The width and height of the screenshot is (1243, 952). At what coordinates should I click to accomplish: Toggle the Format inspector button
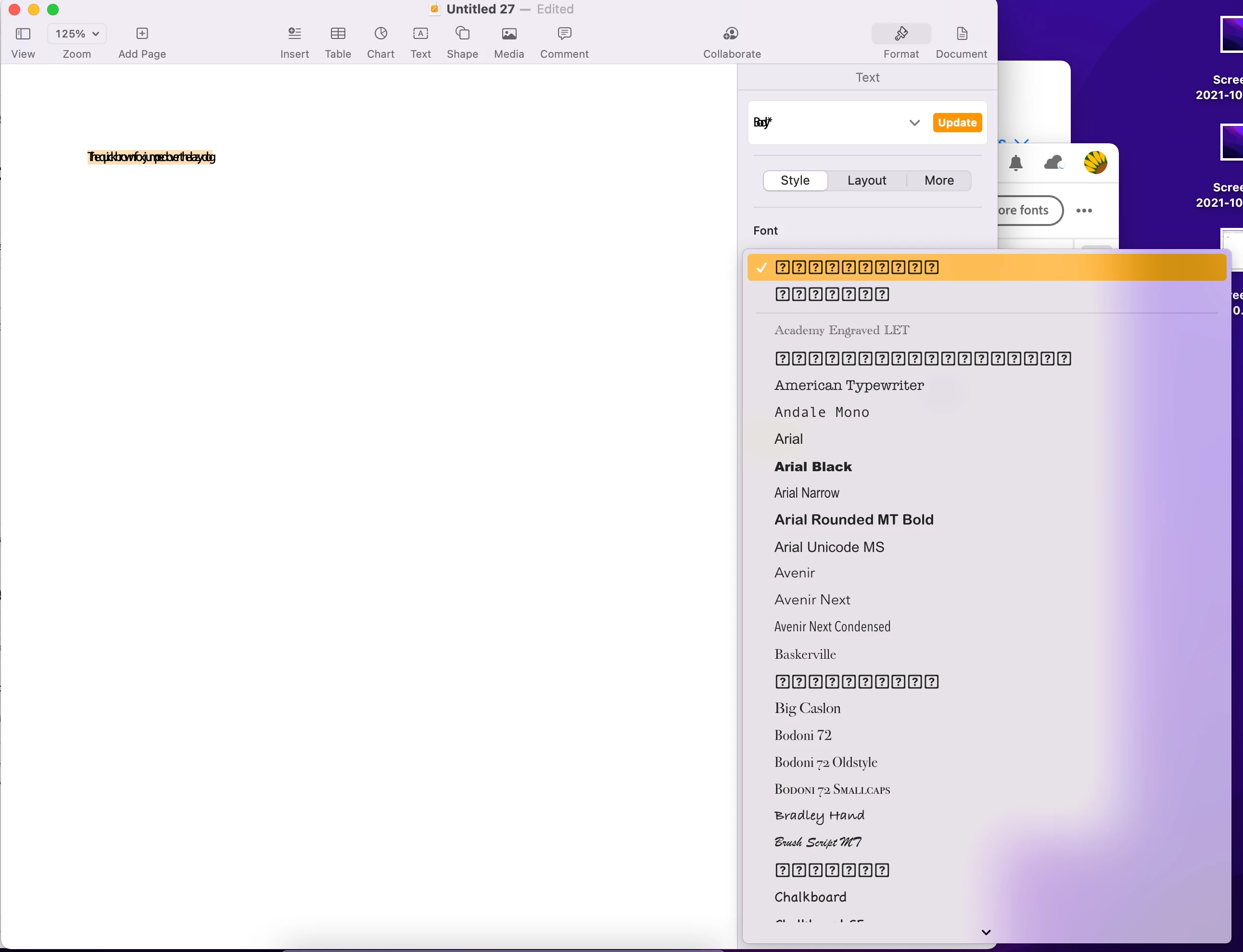[901, 34]
